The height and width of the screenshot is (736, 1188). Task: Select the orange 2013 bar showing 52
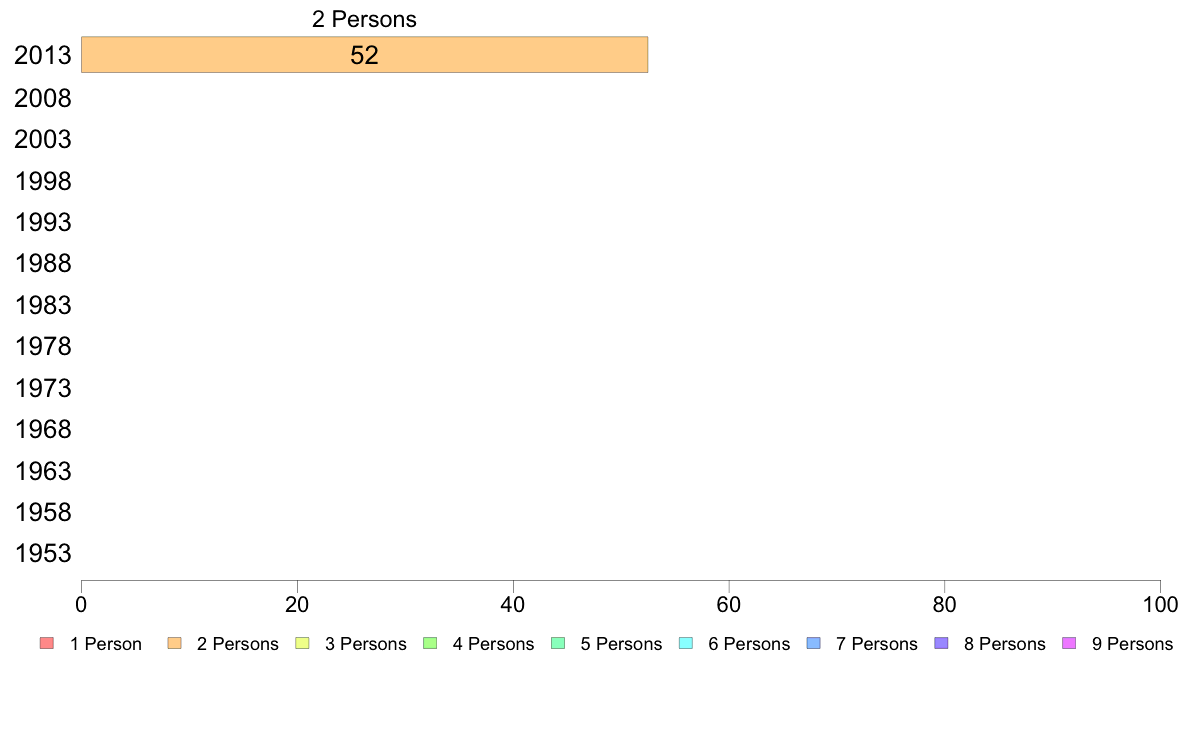coord(364,55)
